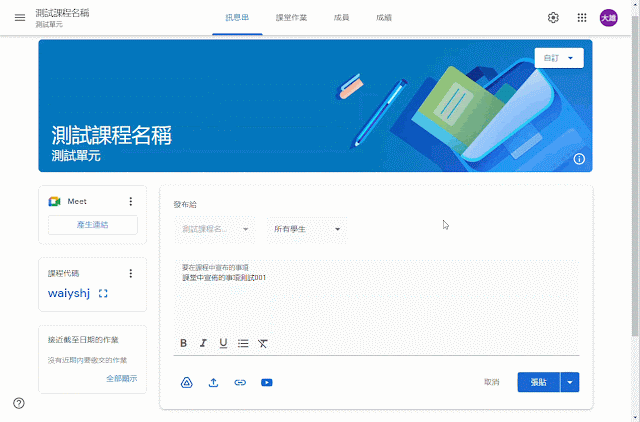640x422 pixels.
Task: Display class code waiyshj full screen
Action: 103,293
